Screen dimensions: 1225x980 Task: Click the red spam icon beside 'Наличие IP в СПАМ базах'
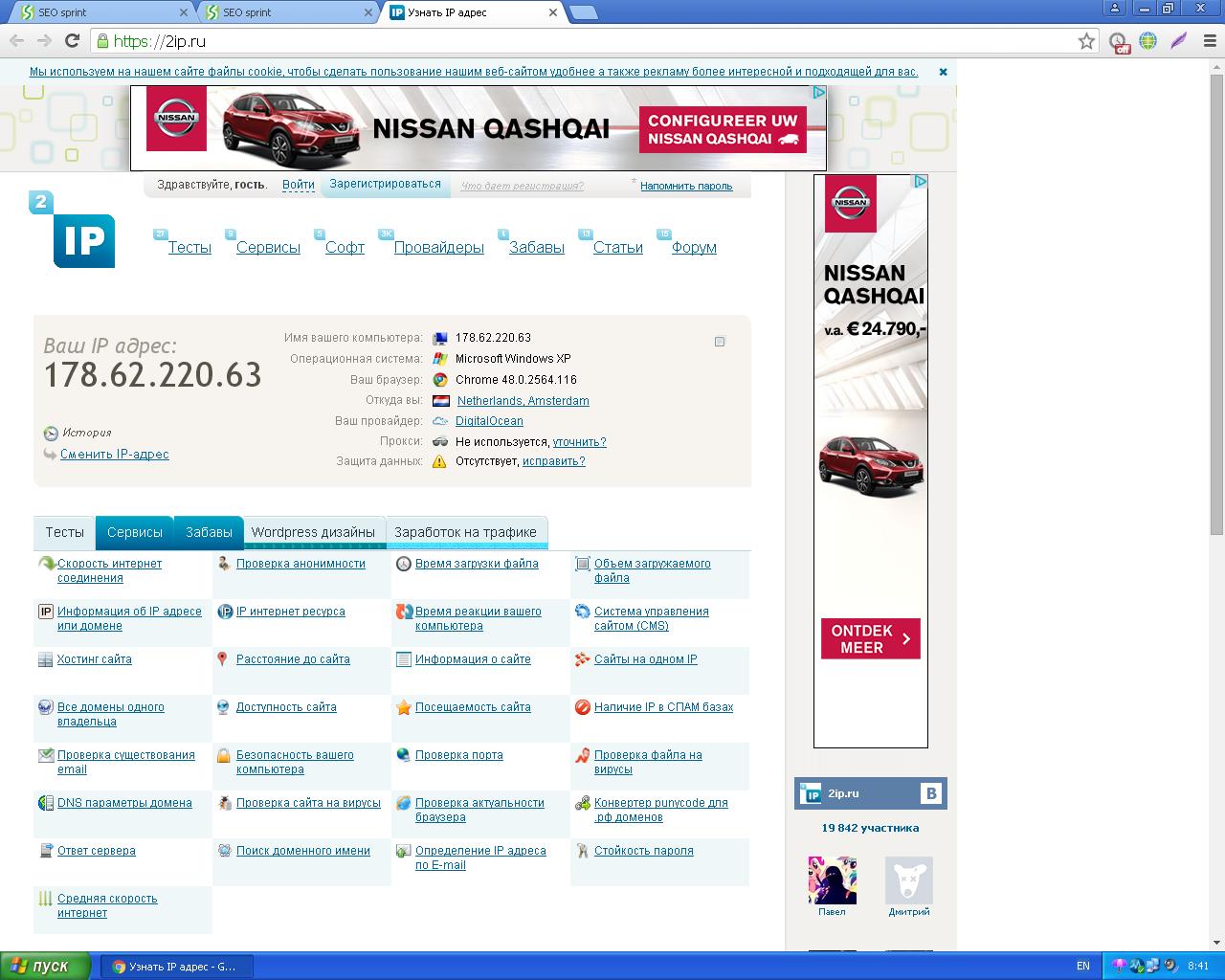[x=583, y=707]
